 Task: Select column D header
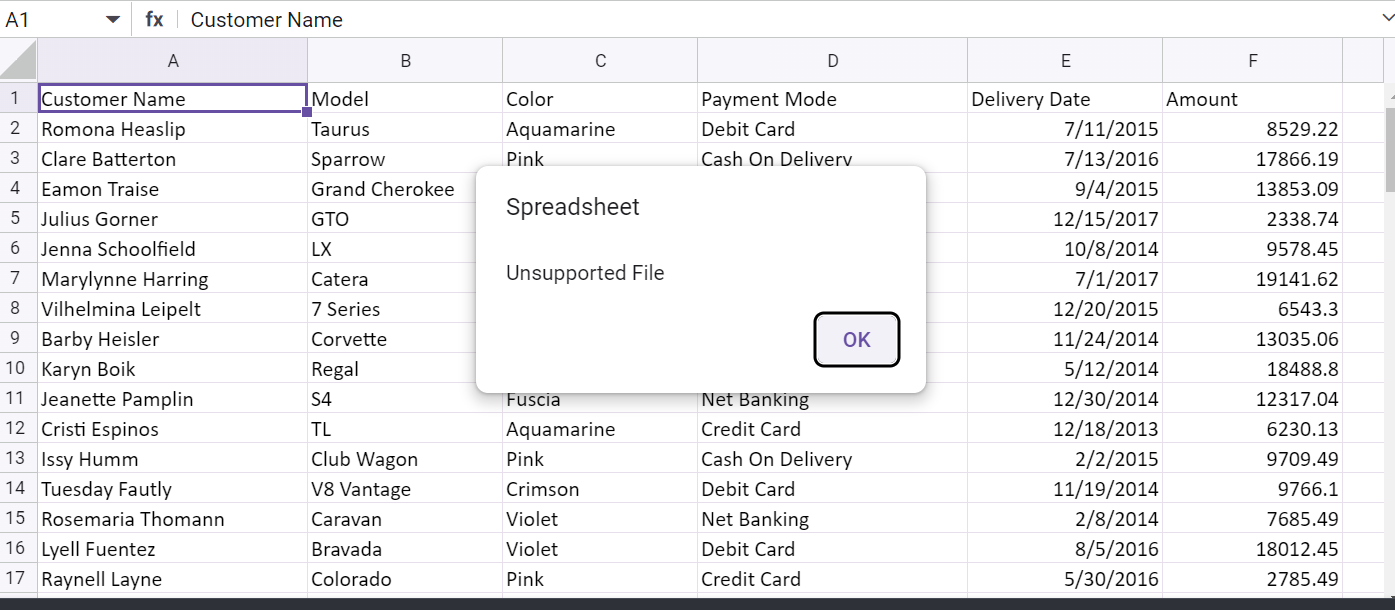[x=832, y=61]
